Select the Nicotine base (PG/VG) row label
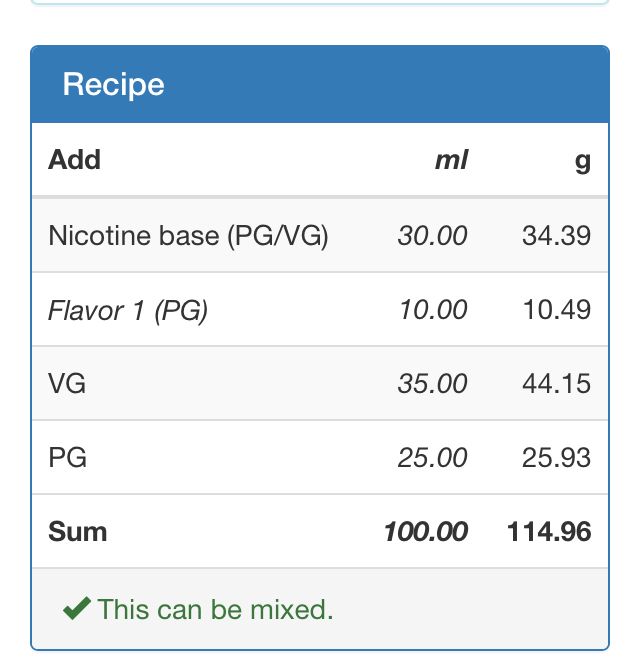The height and width of the screenshot is (660, 640). (188, 235)
